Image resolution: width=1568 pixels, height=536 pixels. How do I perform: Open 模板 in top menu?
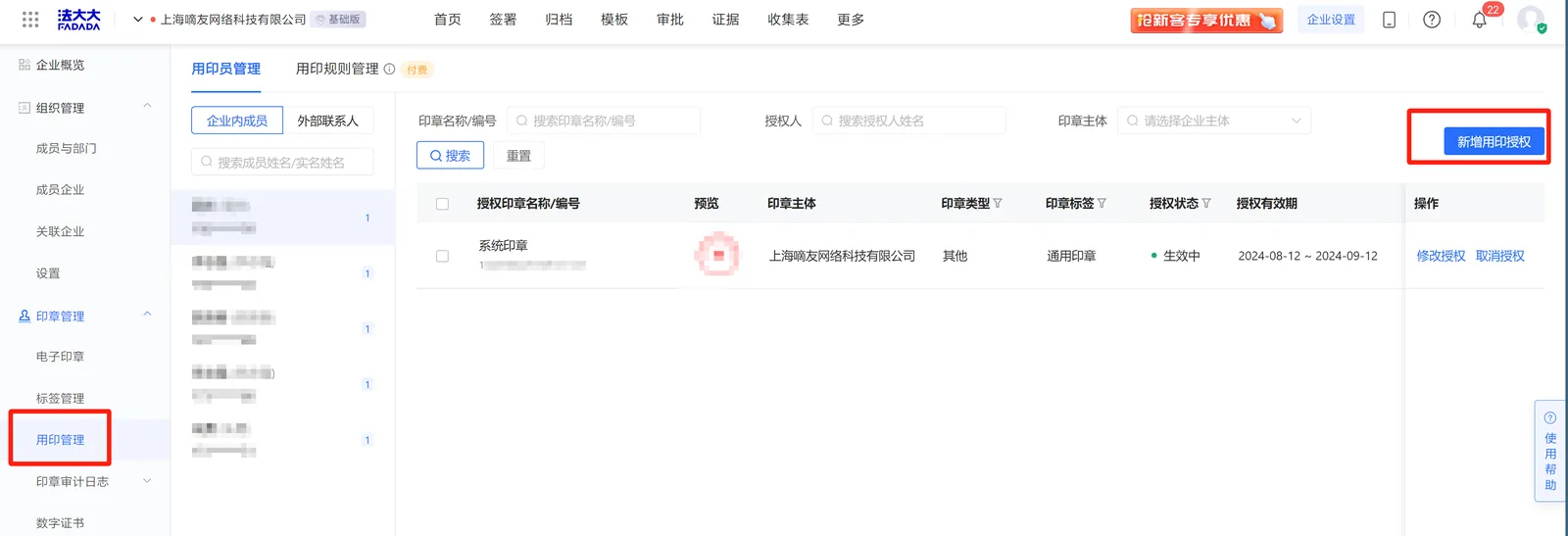tap(614, 20)
